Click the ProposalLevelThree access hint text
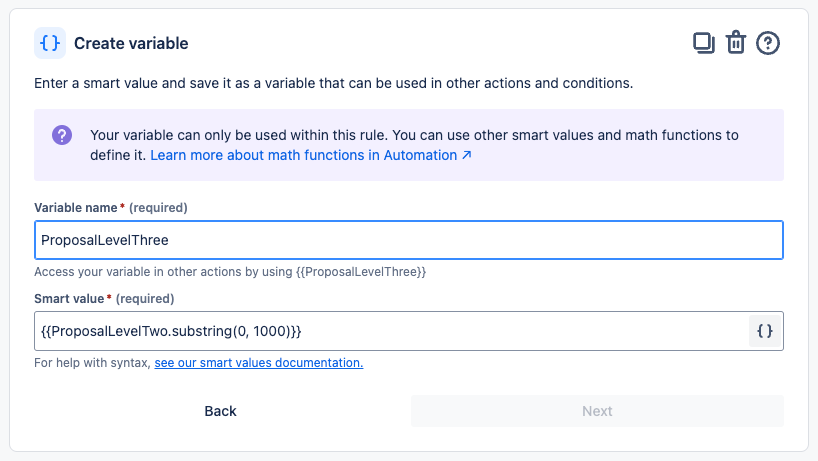The height and width of the screenshot is (461, 818). pos(230,271)
